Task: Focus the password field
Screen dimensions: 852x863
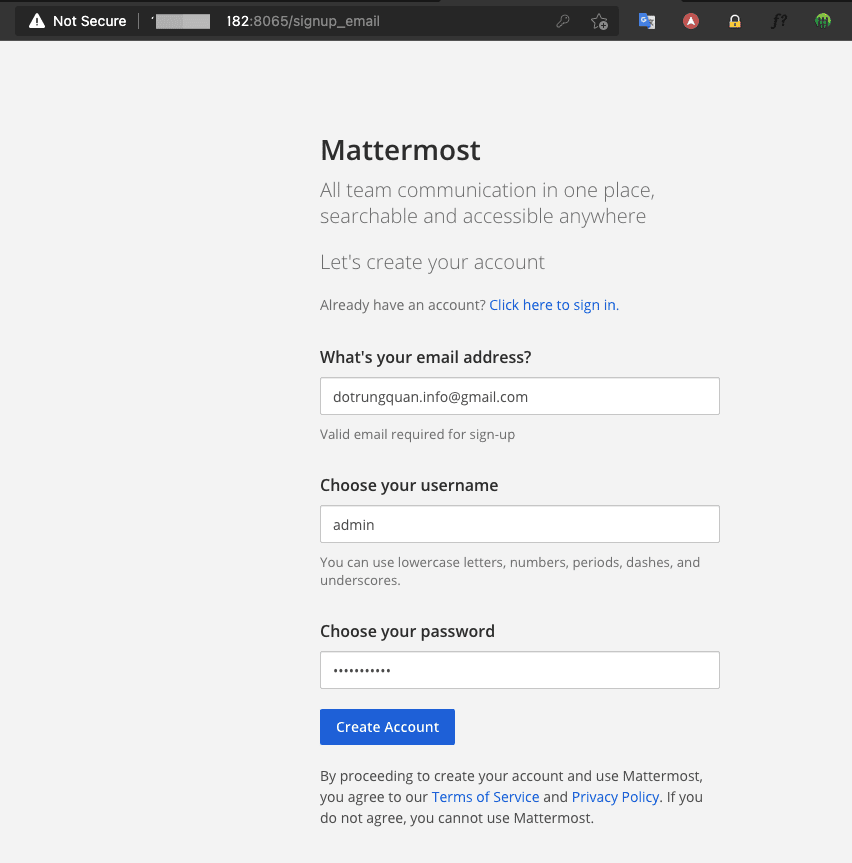Action: pos(520,670)
